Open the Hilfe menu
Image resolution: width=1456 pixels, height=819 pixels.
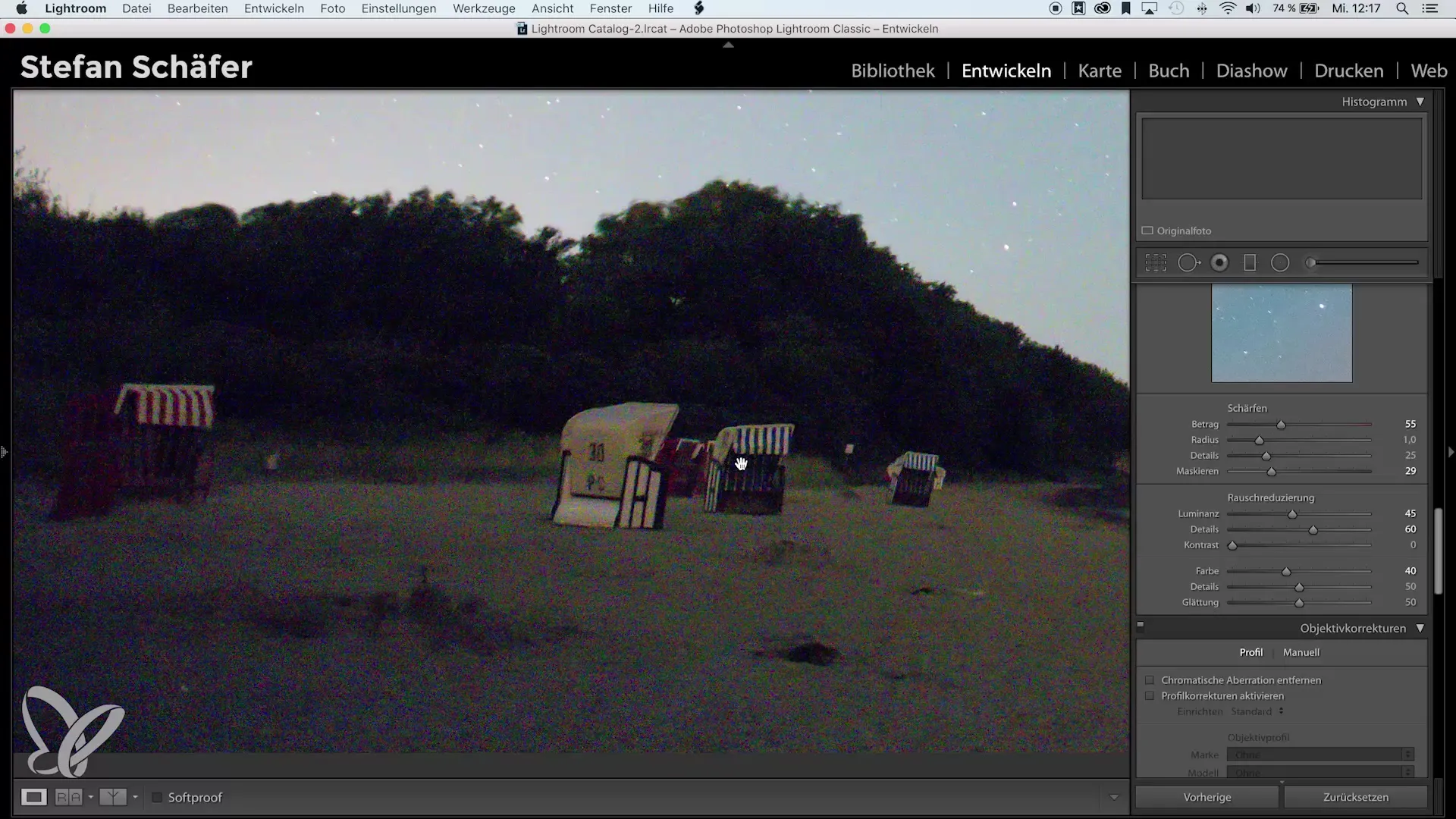tap(661, 8)
